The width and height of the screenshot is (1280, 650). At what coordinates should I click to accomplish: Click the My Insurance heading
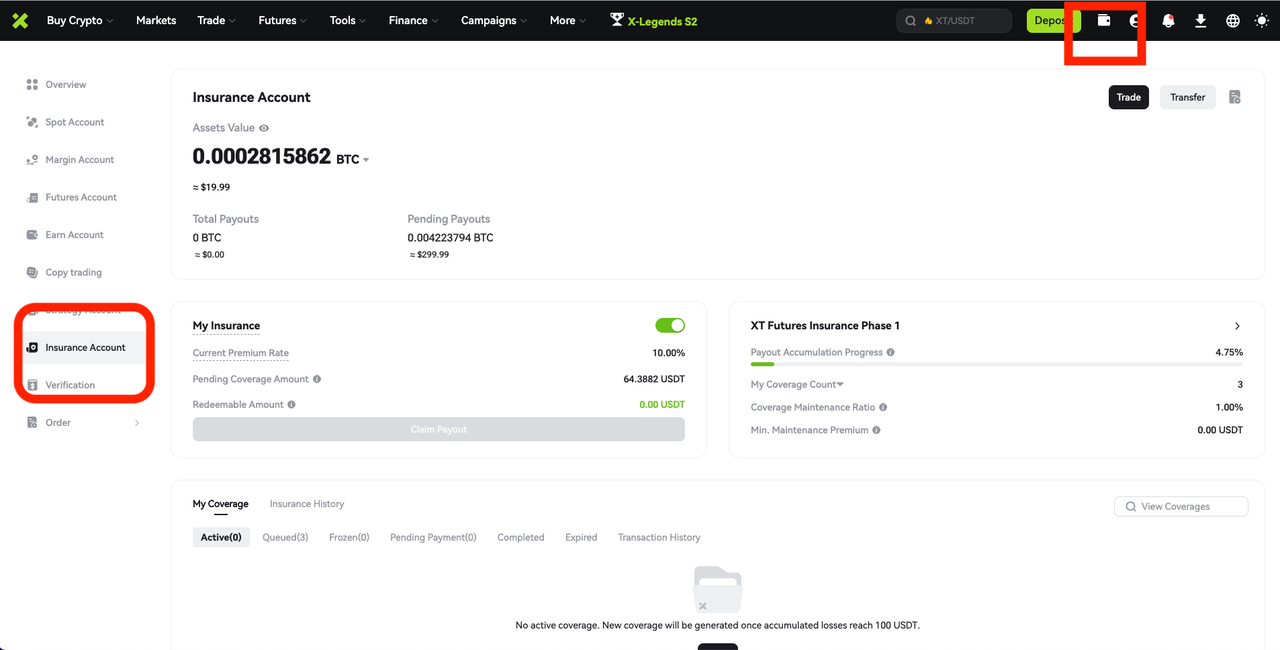pyautogui.click(x=226, y=326)
